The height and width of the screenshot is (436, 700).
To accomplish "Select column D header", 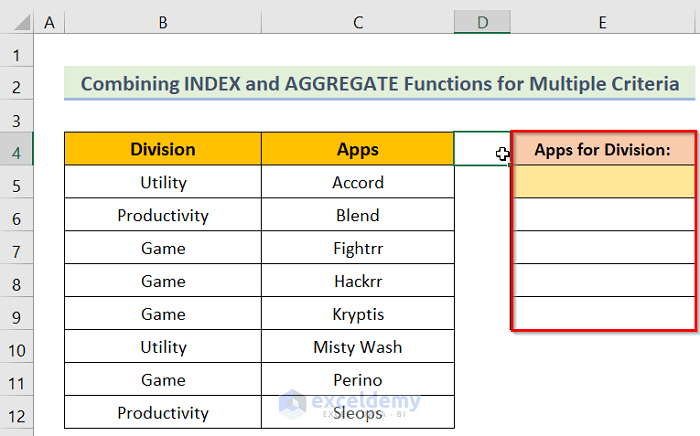I will 482,22.
